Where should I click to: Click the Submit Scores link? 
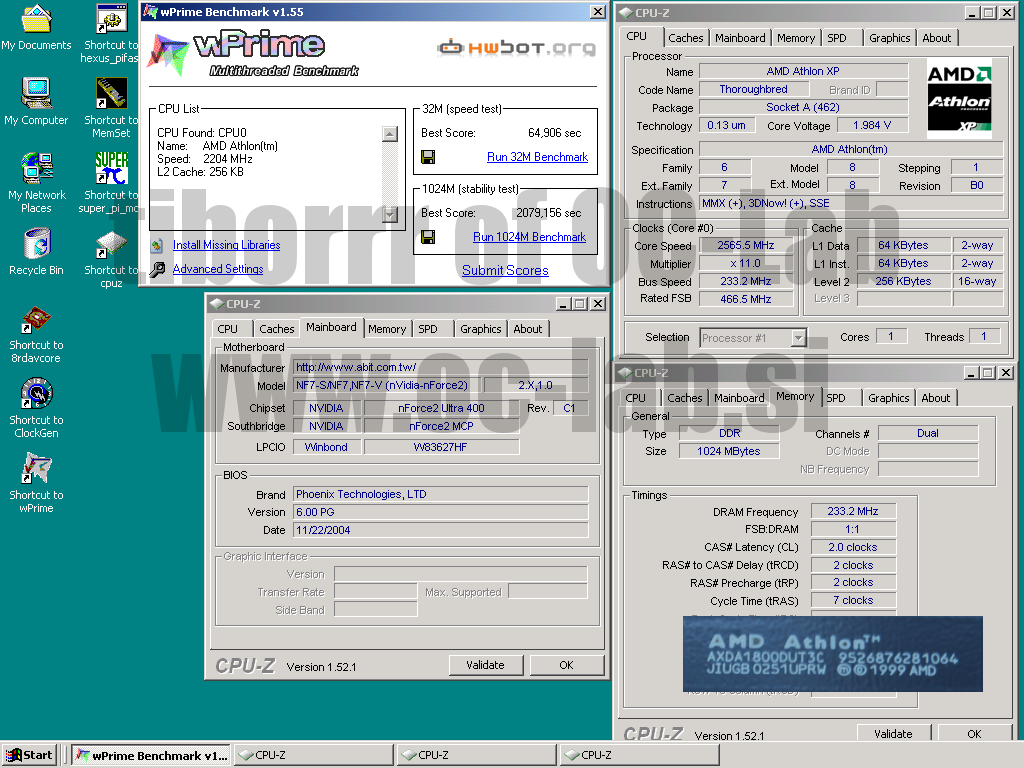click(505, 270)
